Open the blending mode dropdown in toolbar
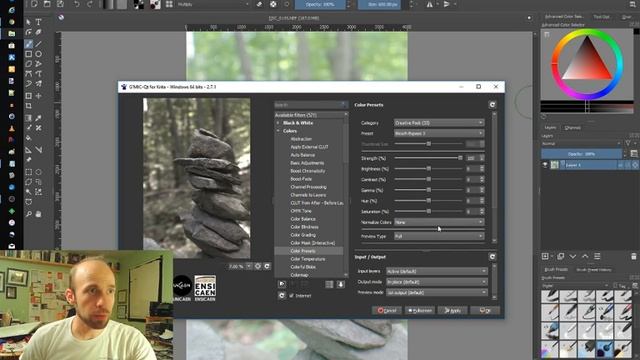The height and width of the screenshot is (360, 640). coord(212,4)
